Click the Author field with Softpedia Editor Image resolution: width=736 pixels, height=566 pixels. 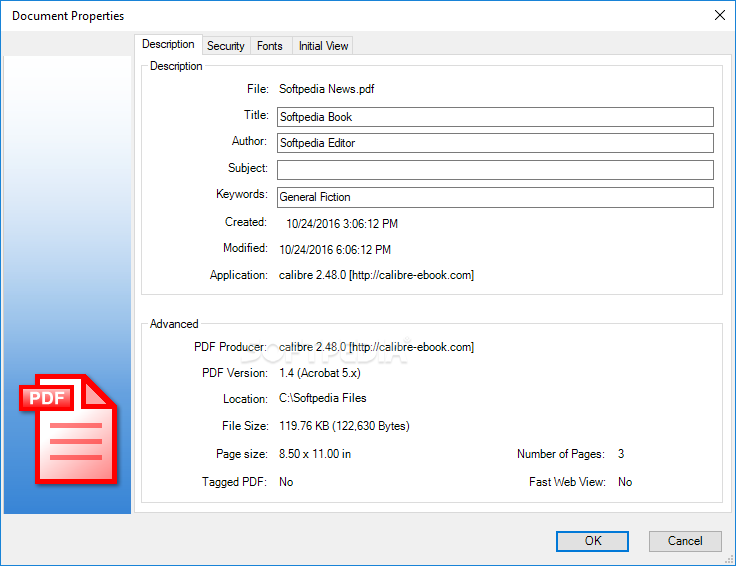[x=495, y=143]
